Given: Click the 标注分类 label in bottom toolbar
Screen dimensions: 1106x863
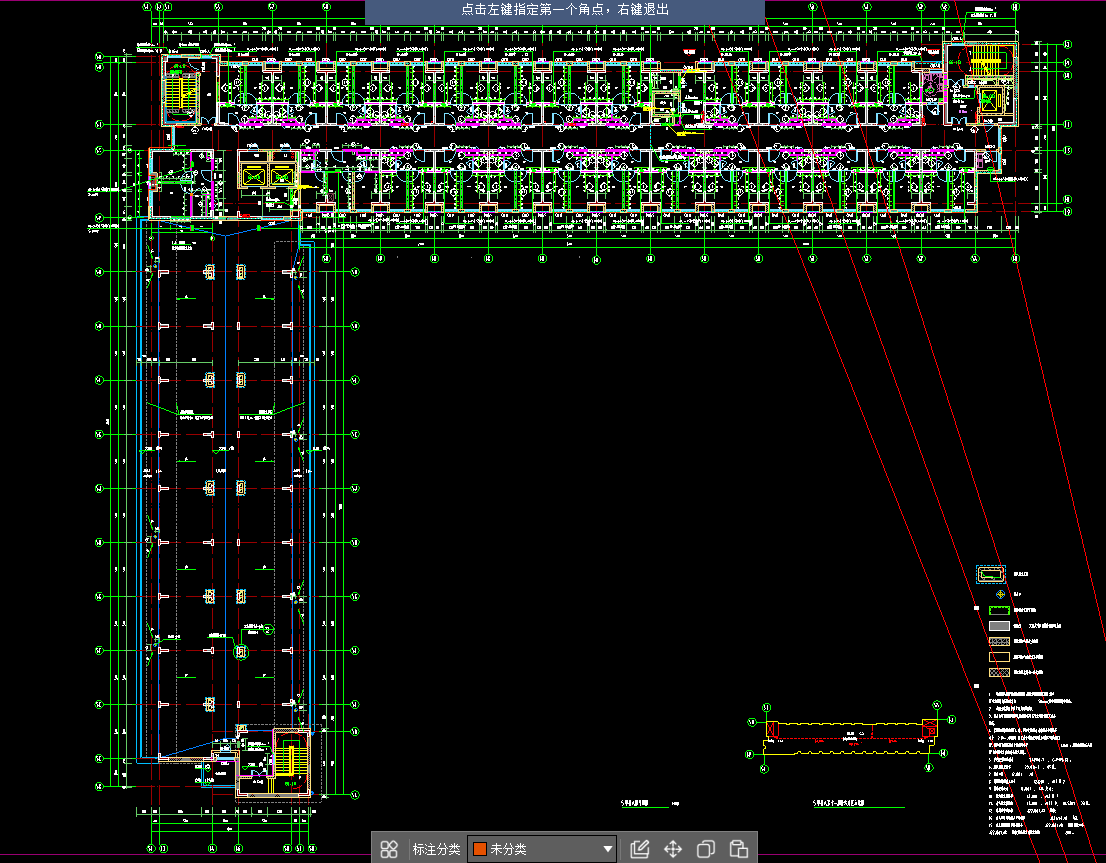Looking at the screenshot, I should pos(436,849).
